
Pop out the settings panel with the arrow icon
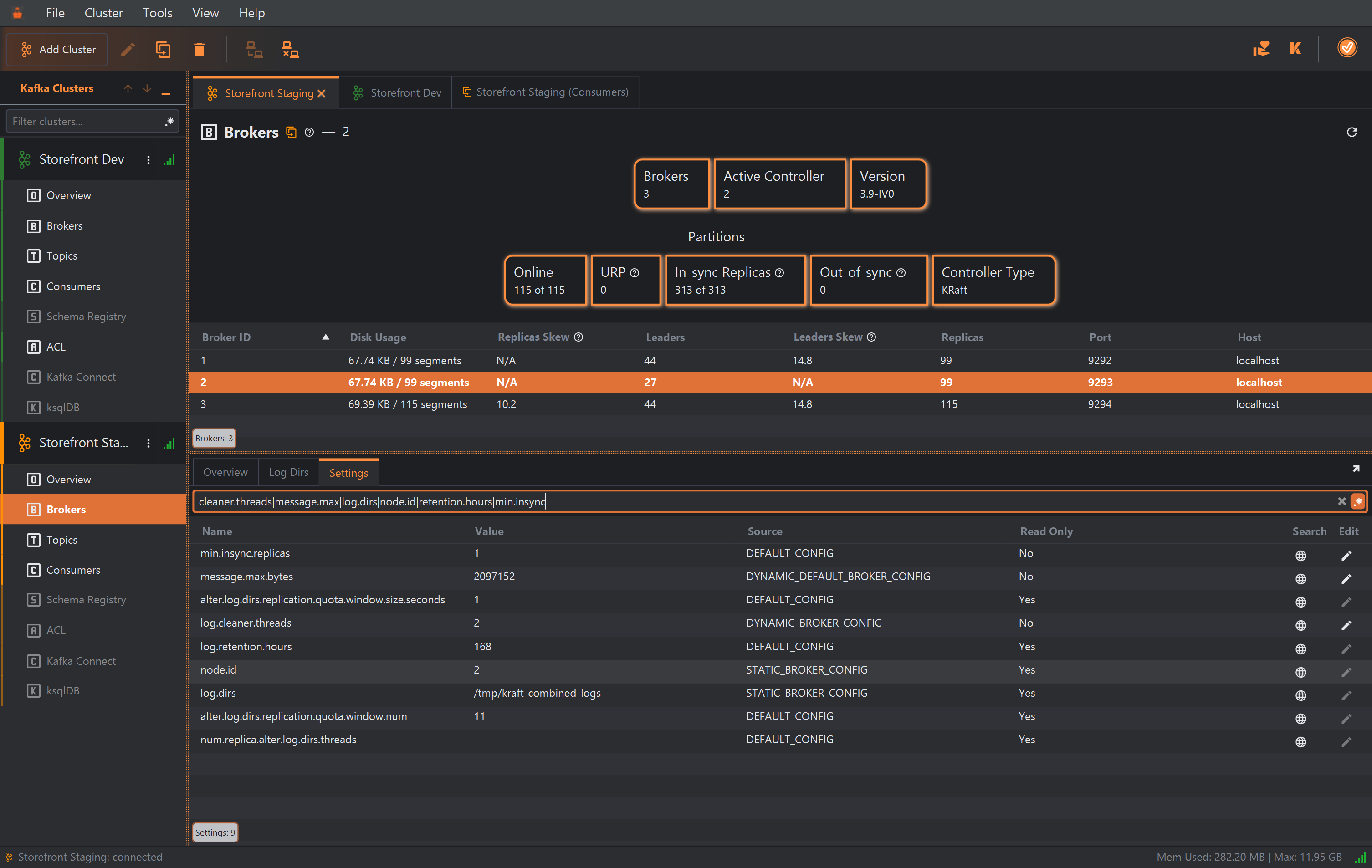click(x=1356, y=468)
